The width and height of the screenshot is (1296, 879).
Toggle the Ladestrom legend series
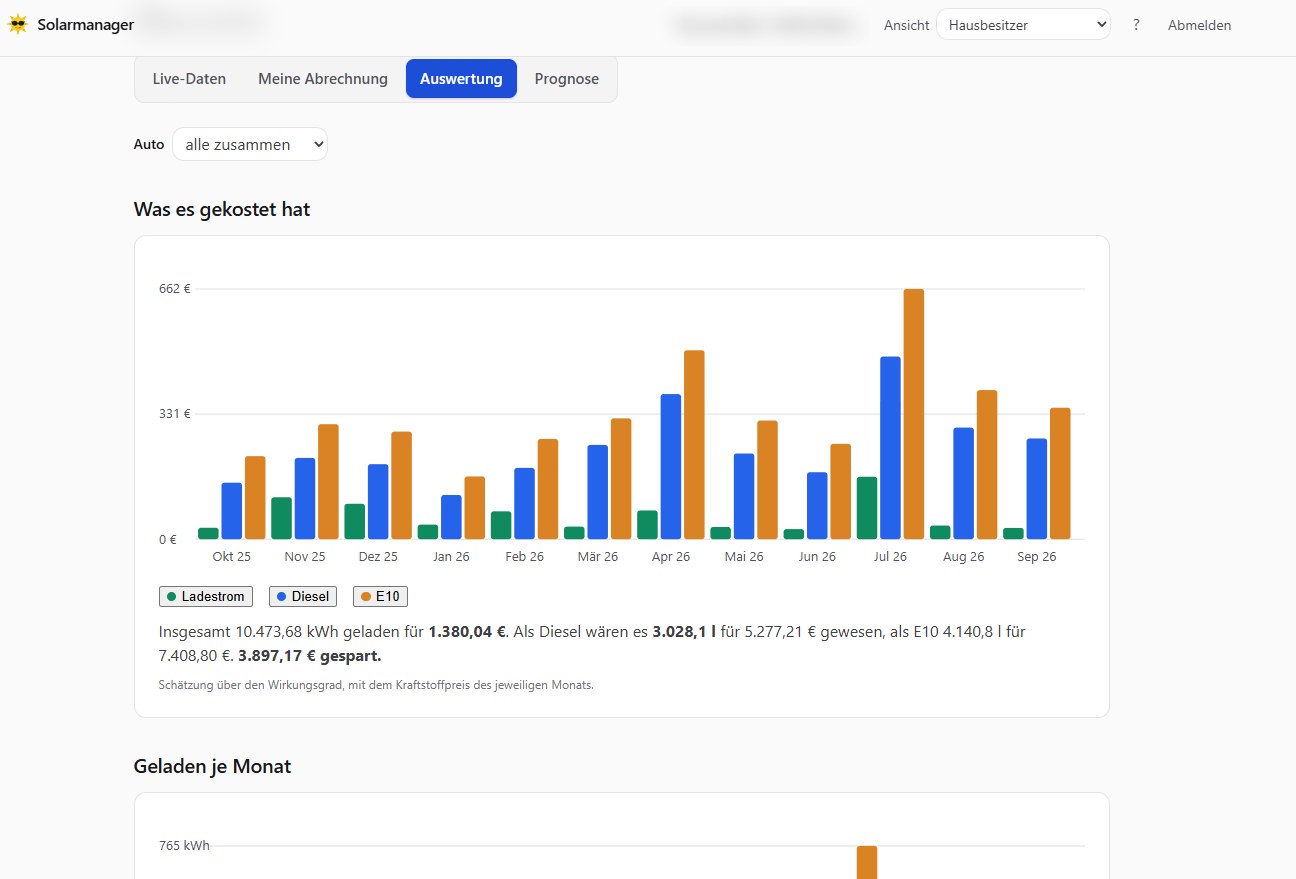206,597
